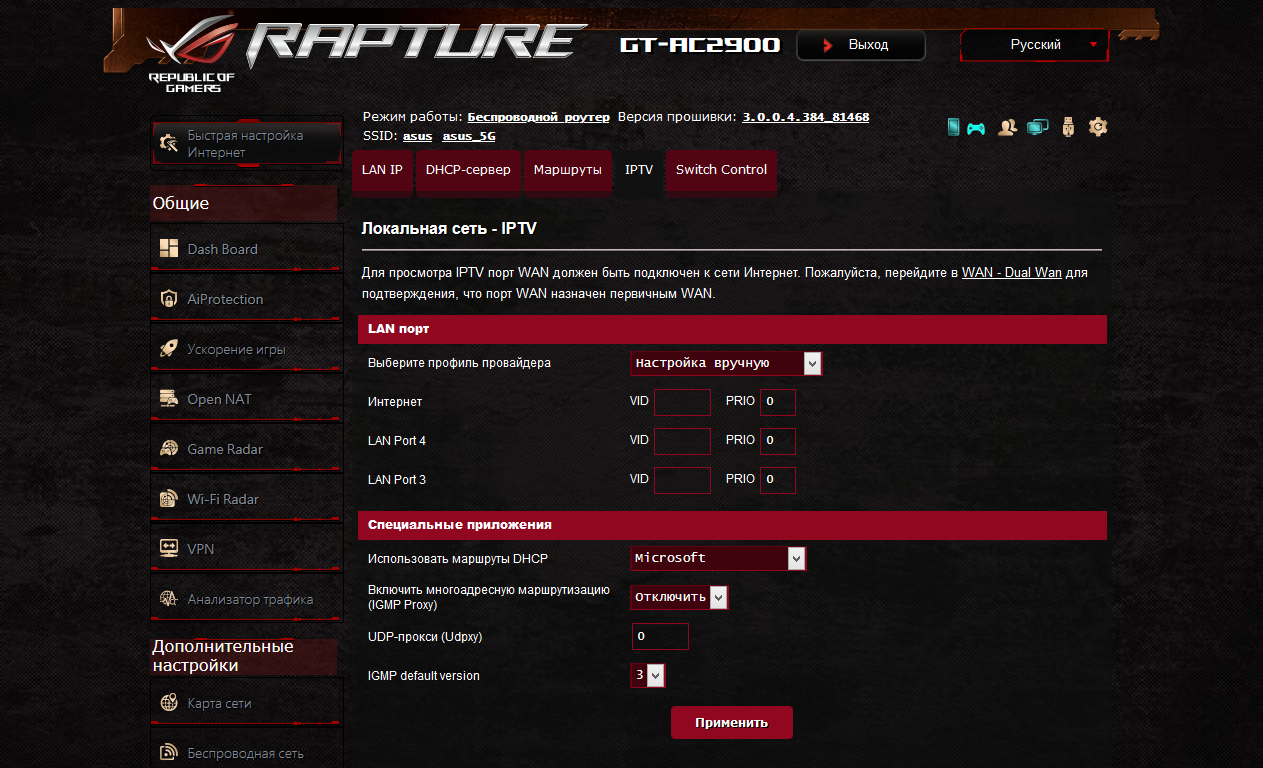Screen dimensions: 1263x768
Task: Click the Специальные приложения section header
Action: (732, 524)
